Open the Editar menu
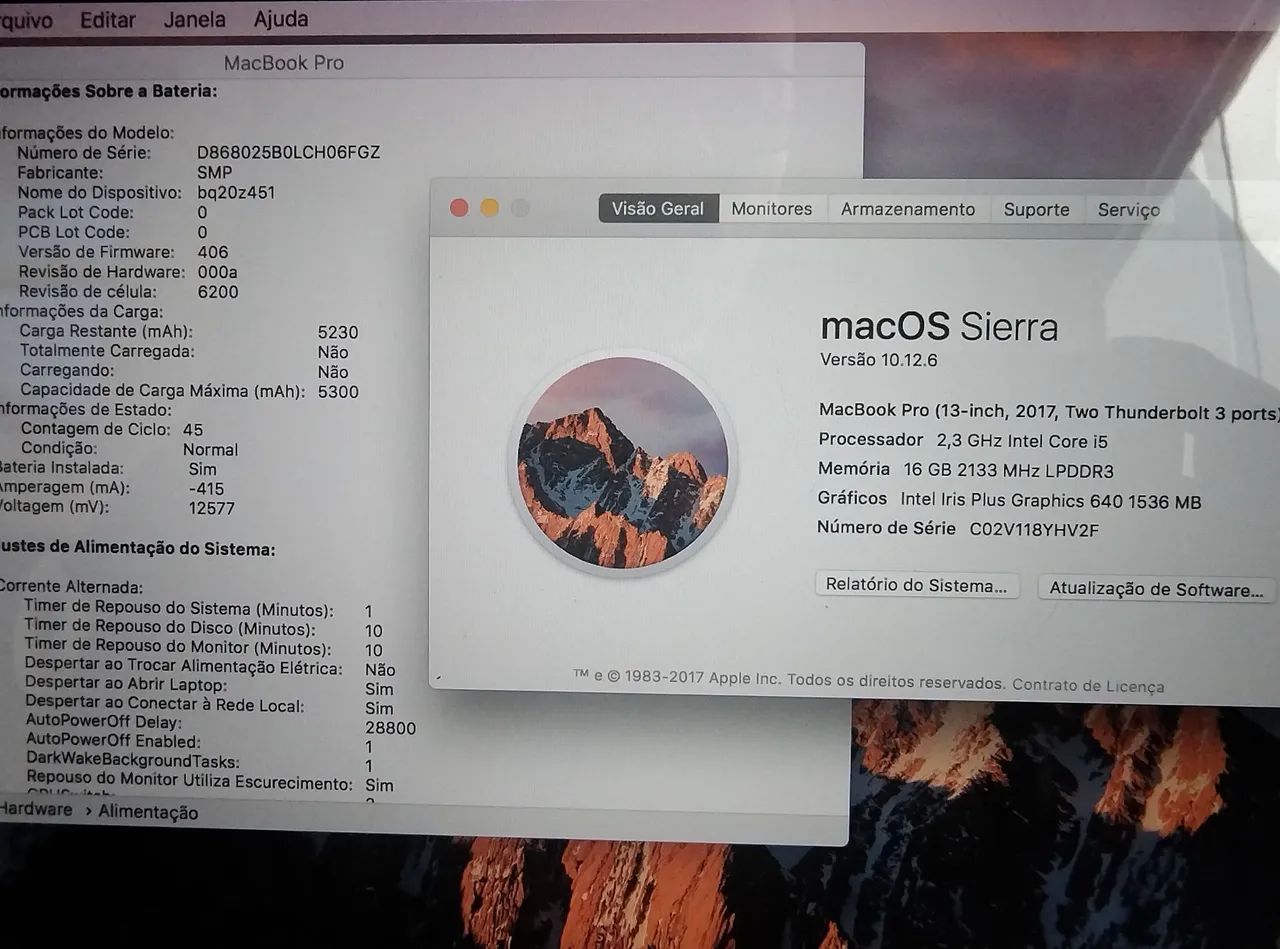Image resolution: width=1280 pixels, height=949 pixels. click(108, 20)
